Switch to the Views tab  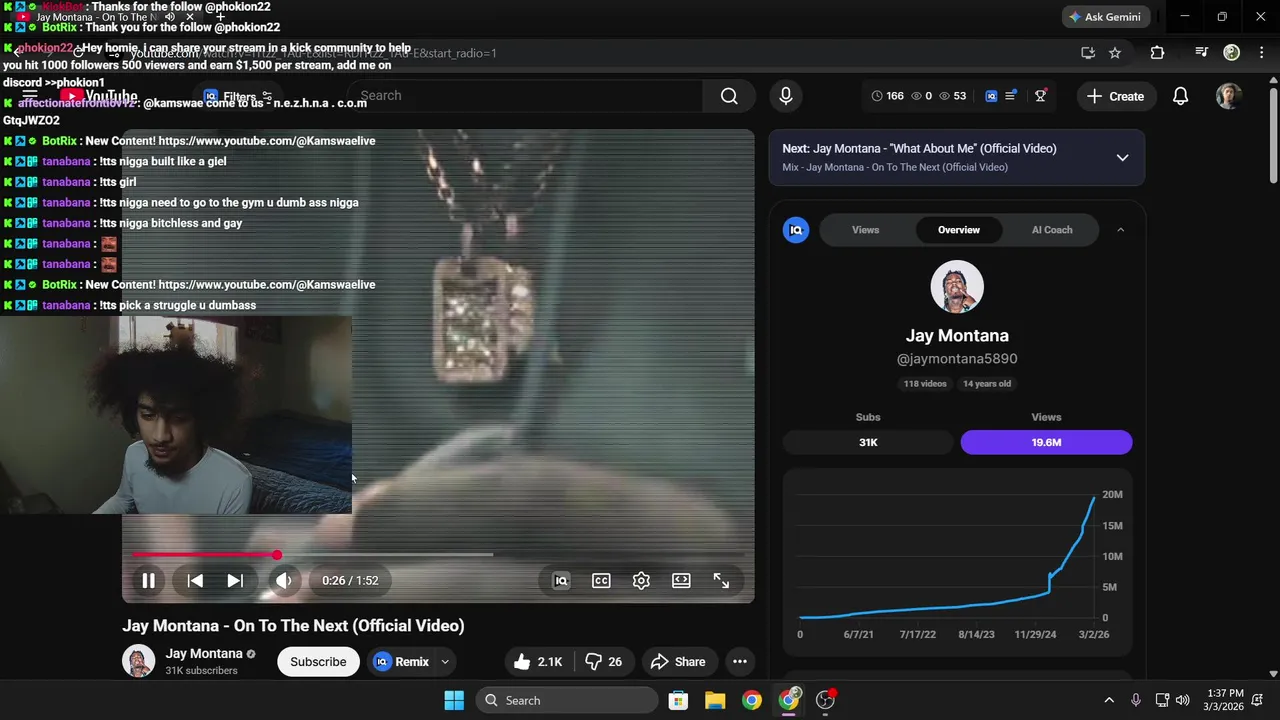[x=866, y=230]
